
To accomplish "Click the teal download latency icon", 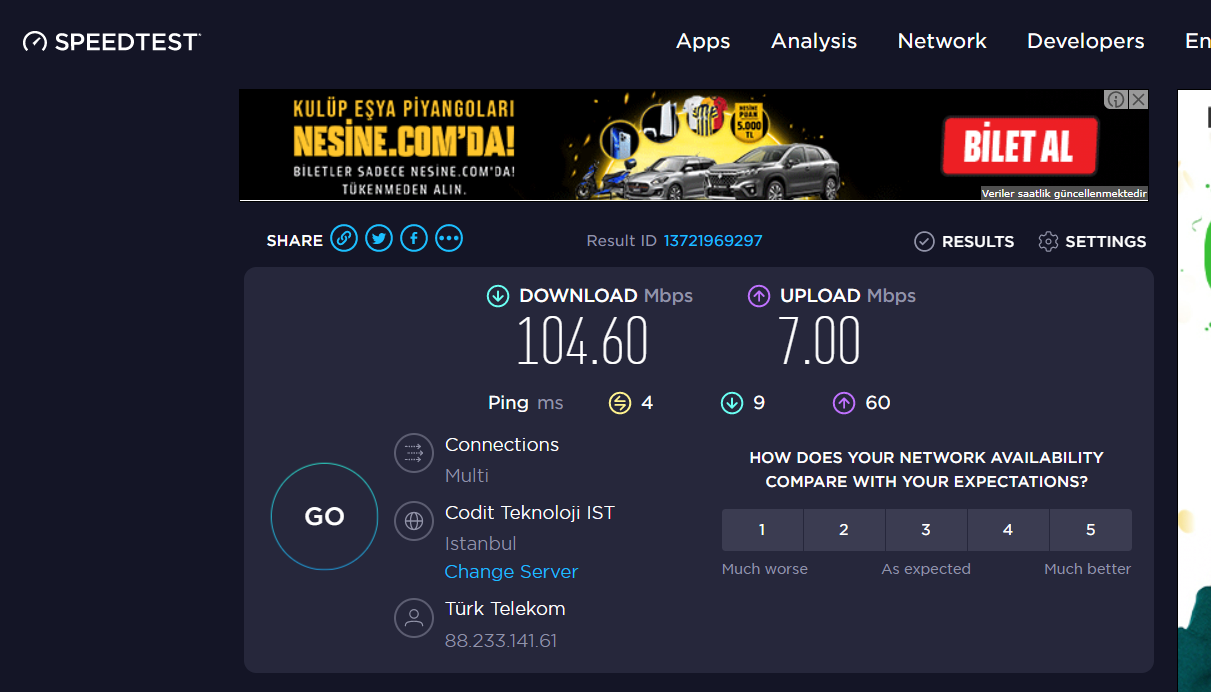I will [732, 403].
